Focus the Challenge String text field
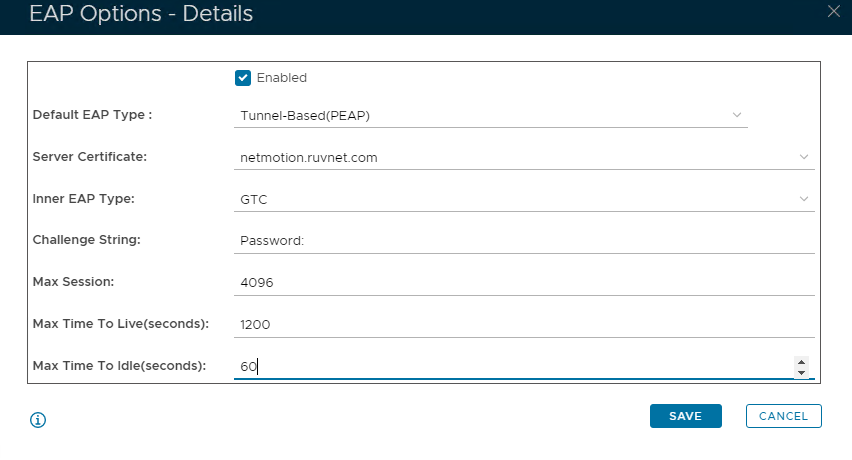The height and width of the screenshot is (460, 852). pos(525,241)
